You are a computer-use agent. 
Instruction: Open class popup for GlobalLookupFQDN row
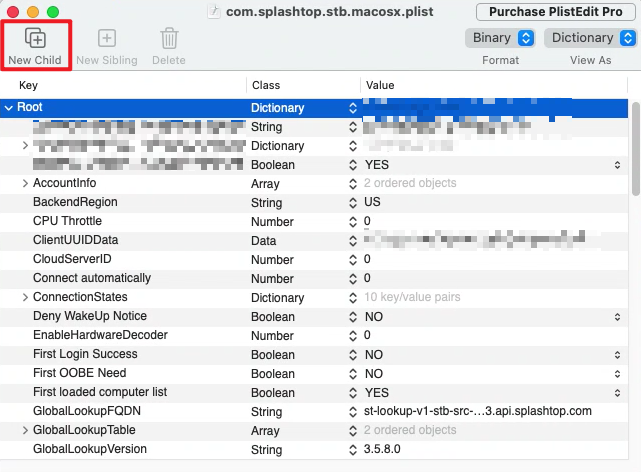353,412
